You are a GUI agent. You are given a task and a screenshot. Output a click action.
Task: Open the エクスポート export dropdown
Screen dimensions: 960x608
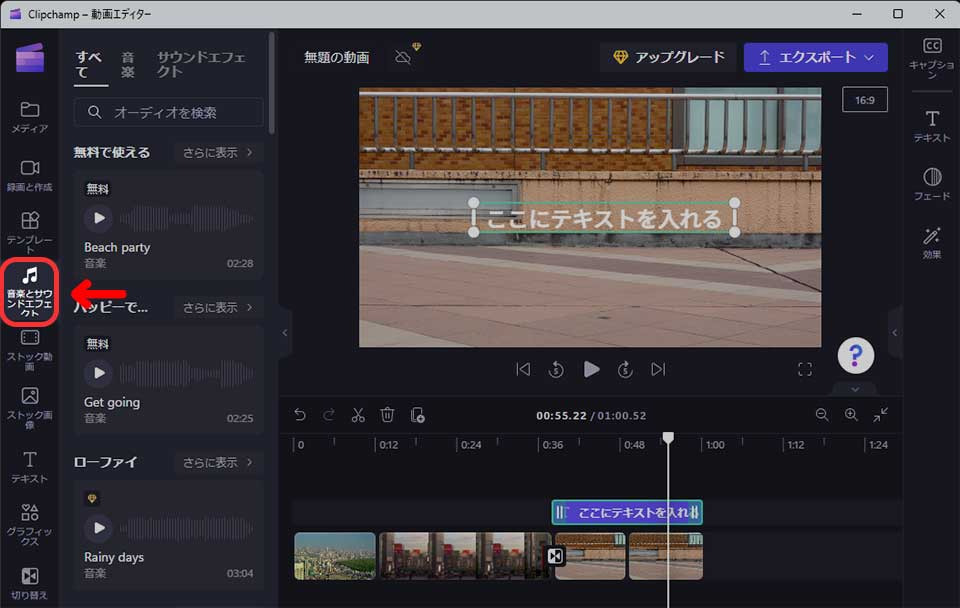pos(815,57)
